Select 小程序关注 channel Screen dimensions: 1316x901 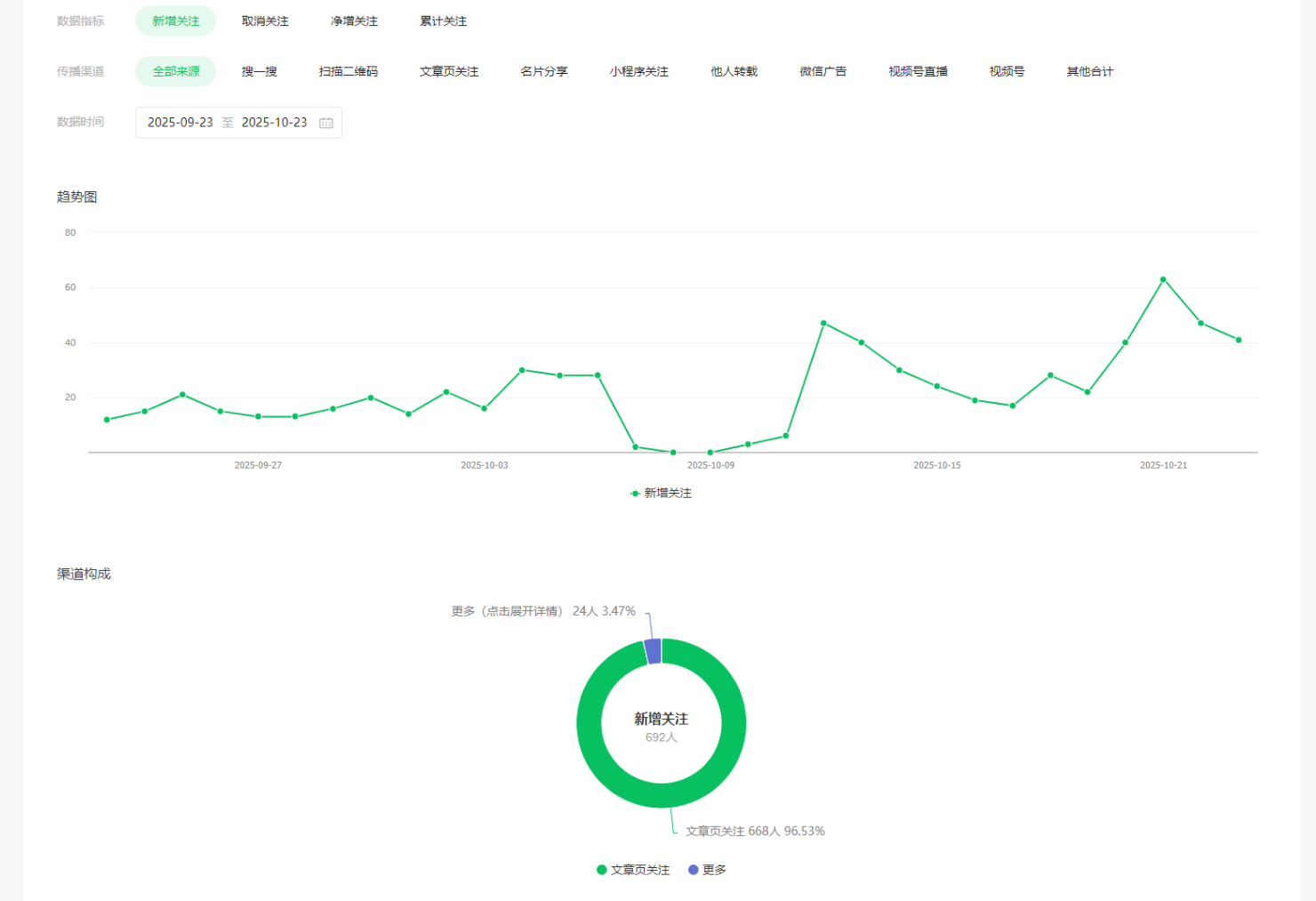pyautogui.click(x=638, y=71)
